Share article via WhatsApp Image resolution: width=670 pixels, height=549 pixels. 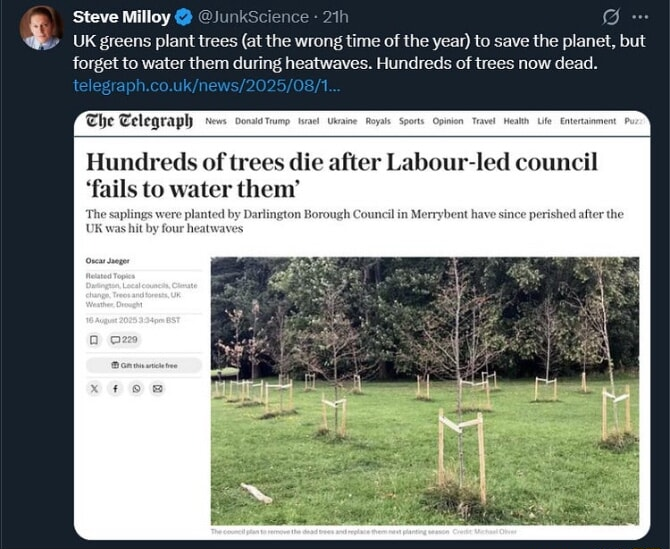(x=136, y=389)
